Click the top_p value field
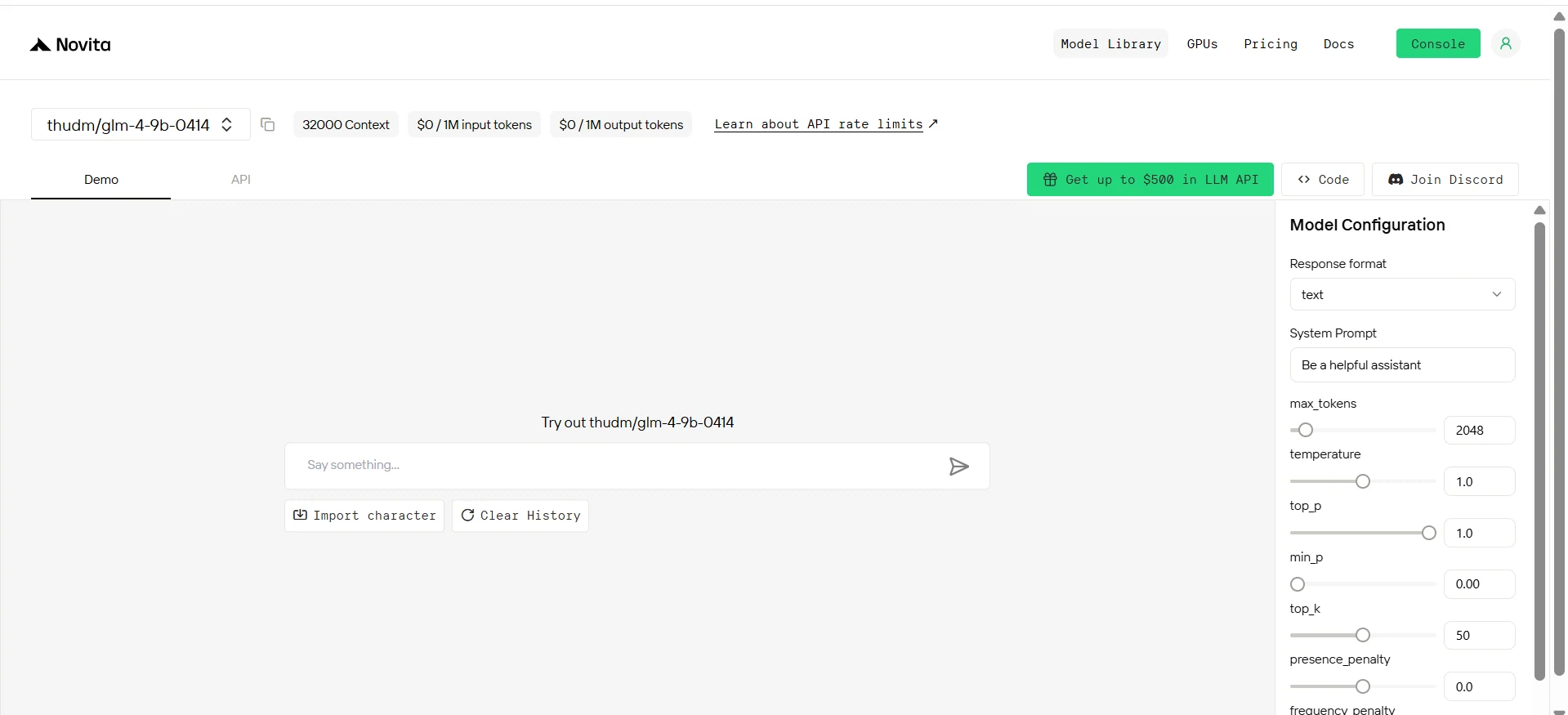Viewport: 1568px width, 715px height. pos(1479,534)
